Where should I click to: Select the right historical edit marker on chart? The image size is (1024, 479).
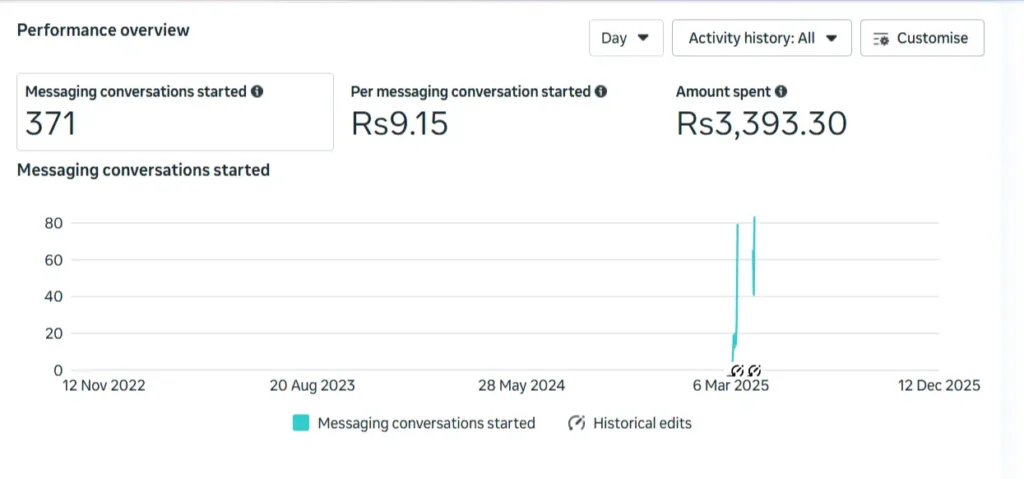[755, 370]
